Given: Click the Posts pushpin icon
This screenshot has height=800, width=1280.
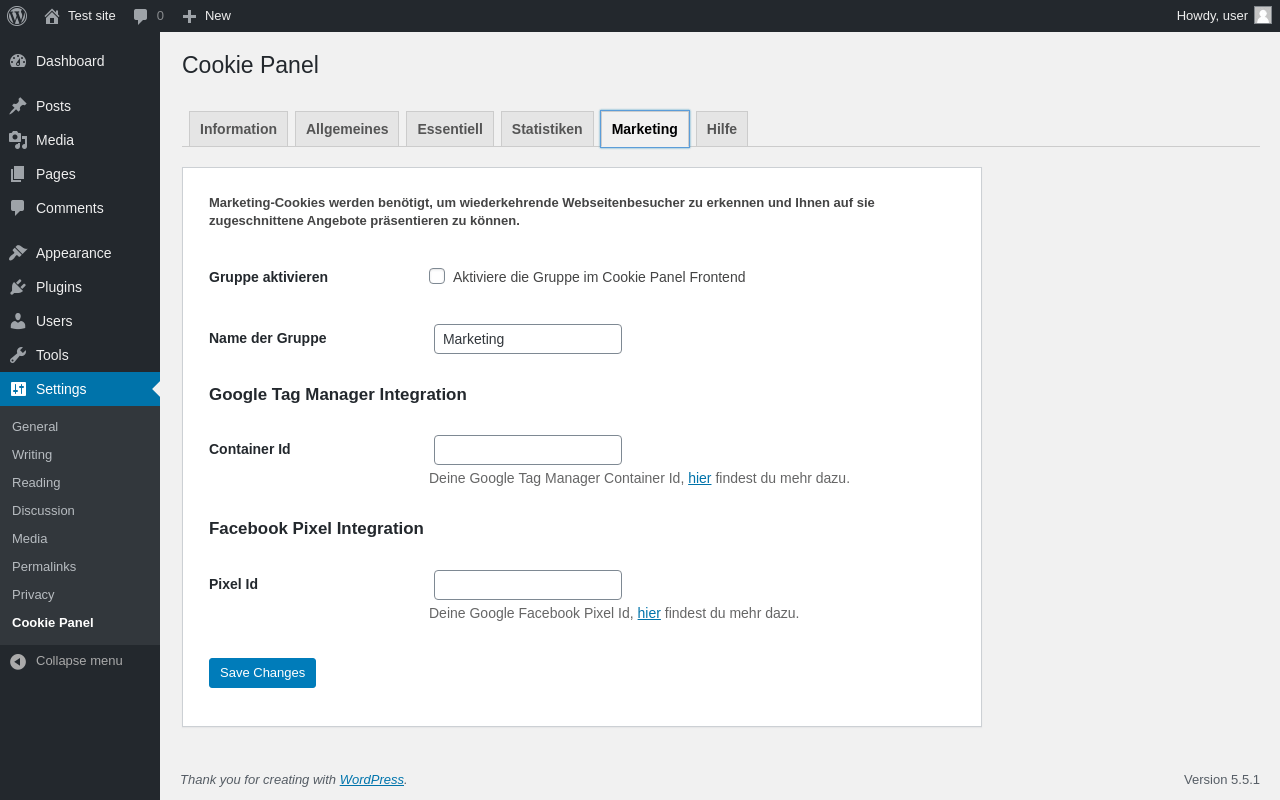Looking at the screenshot, I should pos(18,106).
